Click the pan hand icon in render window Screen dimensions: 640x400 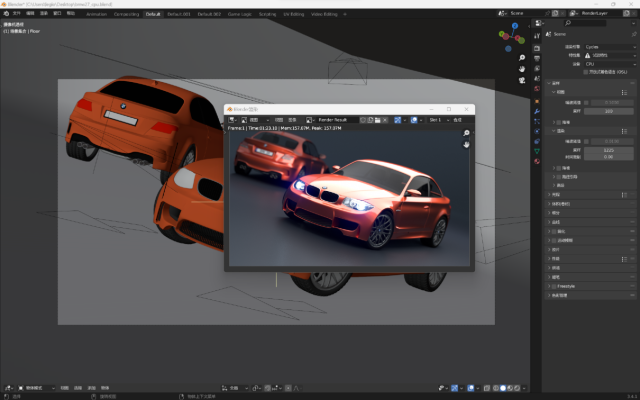tap(466, 145)
